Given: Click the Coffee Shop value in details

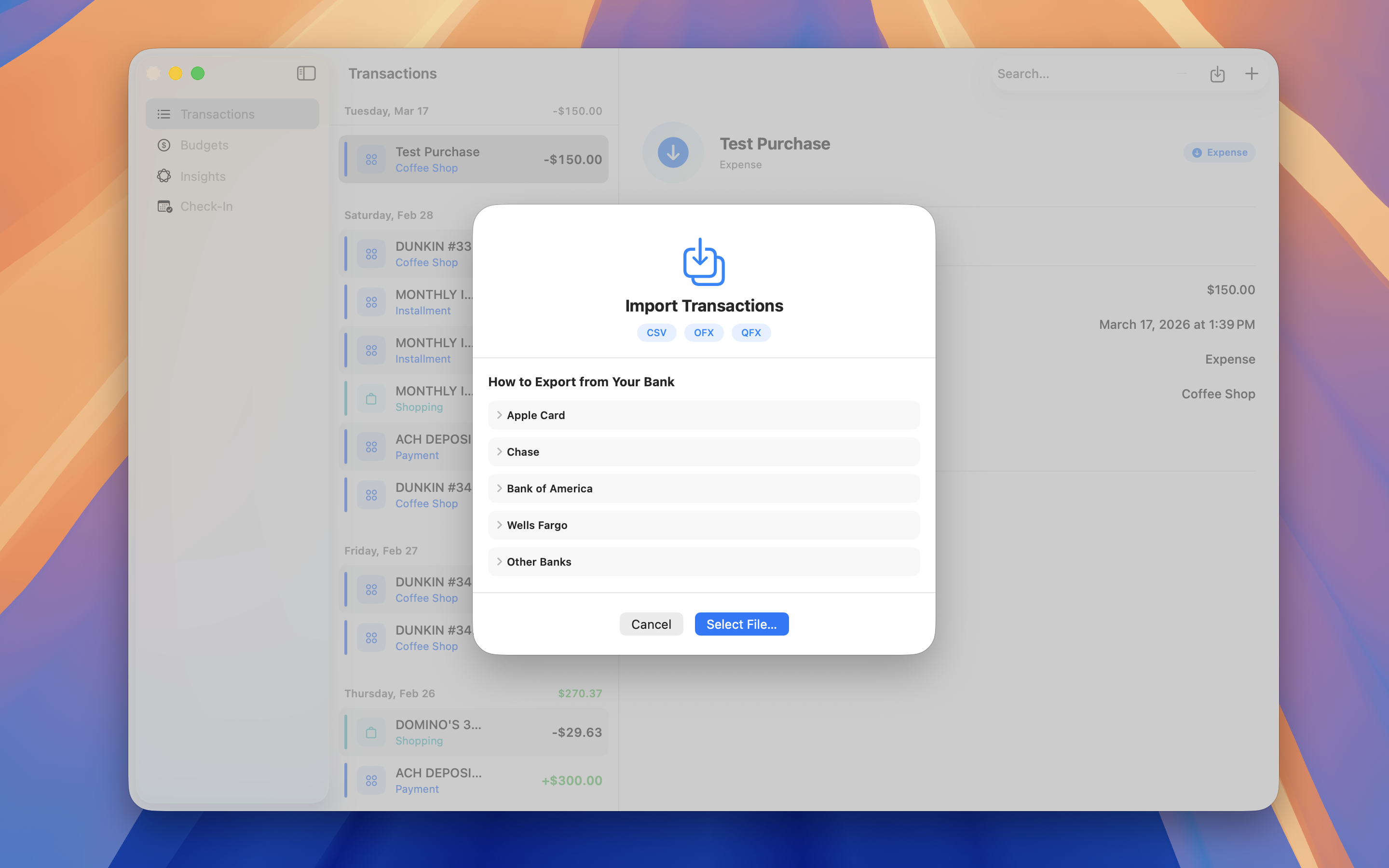Looking at the screenshot, I should (1218, 394).
